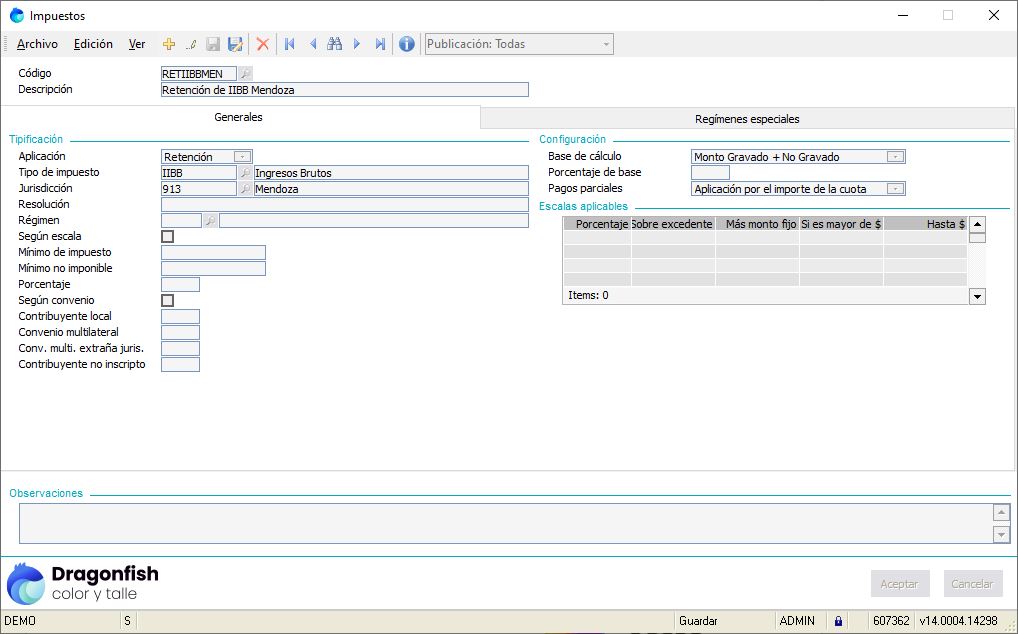Click the red X Delete icon
1018x634 pixels.
point(263,44)
